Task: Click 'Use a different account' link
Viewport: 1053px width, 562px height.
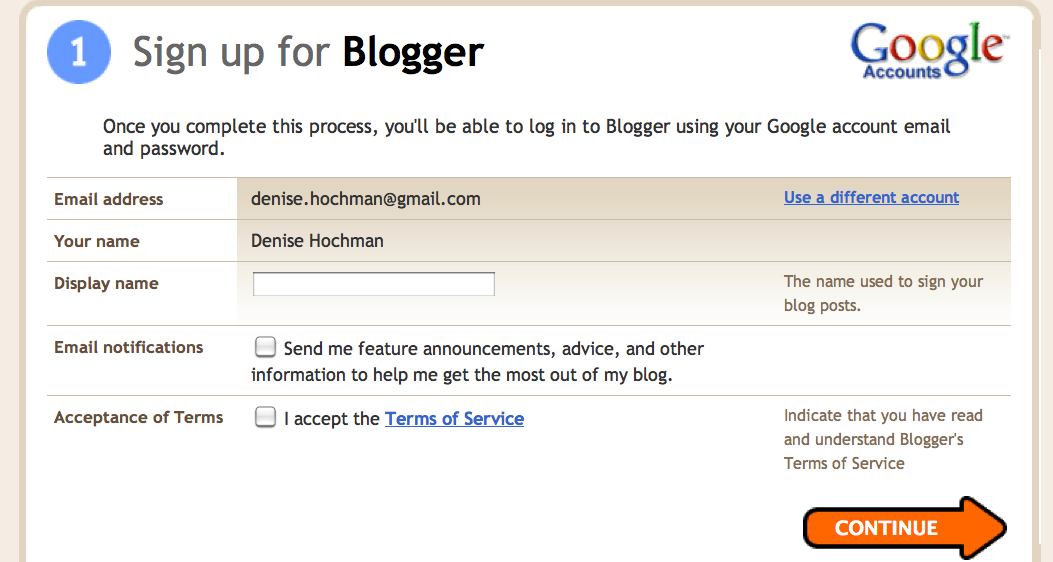Action: tap(871, 197)
